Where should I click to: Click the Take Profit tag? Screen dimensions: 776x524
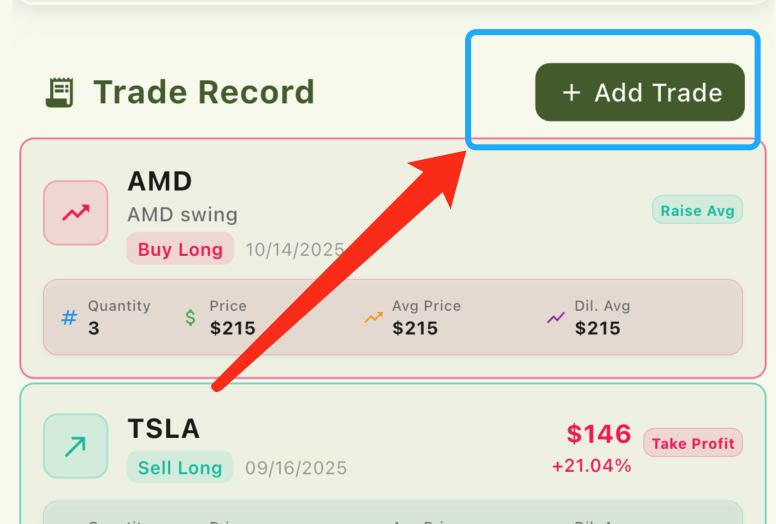[x=693, y=443]
